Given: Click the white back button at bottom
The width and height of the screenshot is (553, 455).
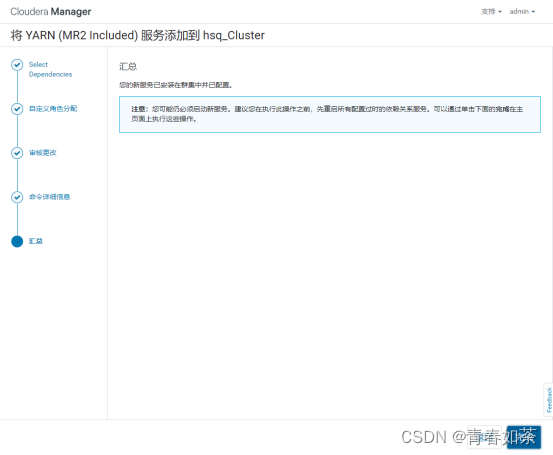Looking at the screenshot, I should tap(484, 437).
